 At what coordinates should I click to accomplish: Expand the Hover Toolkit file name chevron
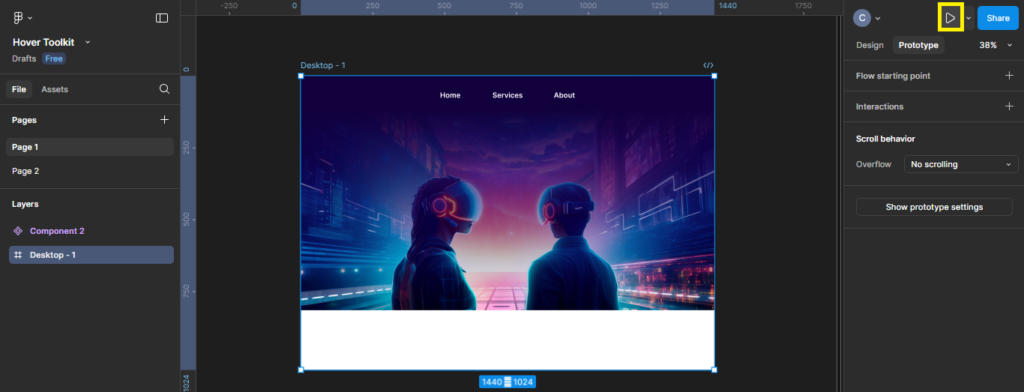pyautogui.click(x=88, y=42)
